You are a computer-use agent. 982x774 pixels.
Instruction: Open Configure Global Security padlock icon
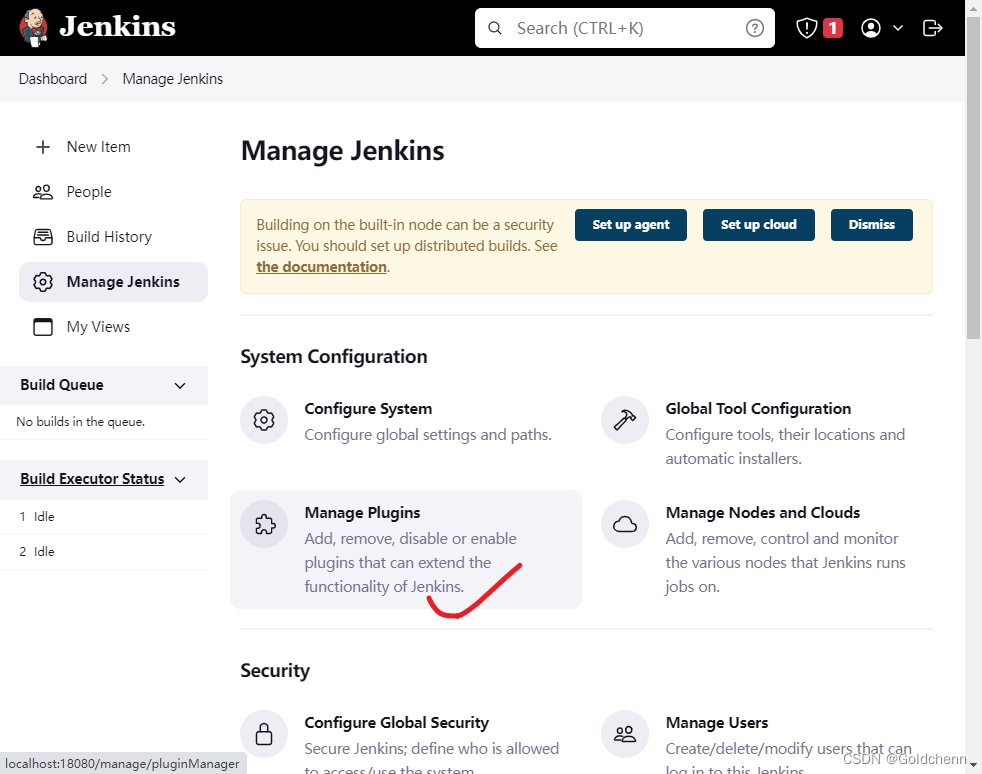(x=264, y=733)
